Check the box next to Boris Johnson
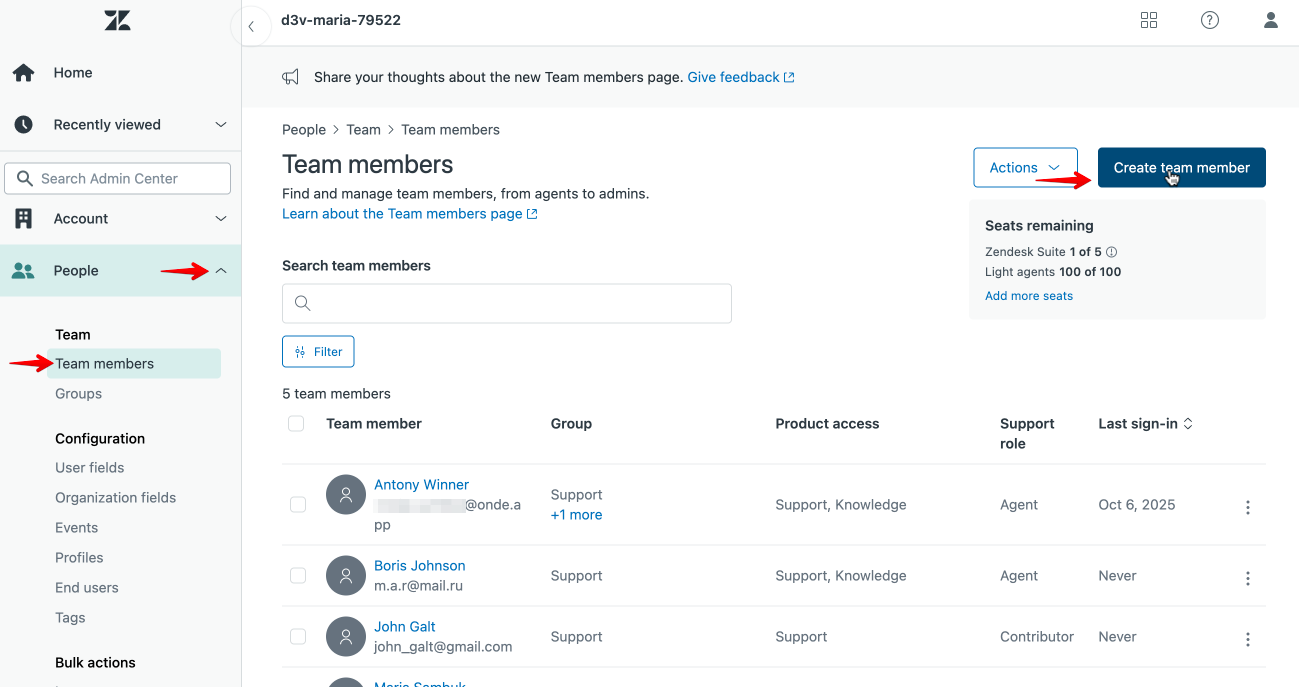This screenshot has height=687, width=1299. click(x=298, y=576)
